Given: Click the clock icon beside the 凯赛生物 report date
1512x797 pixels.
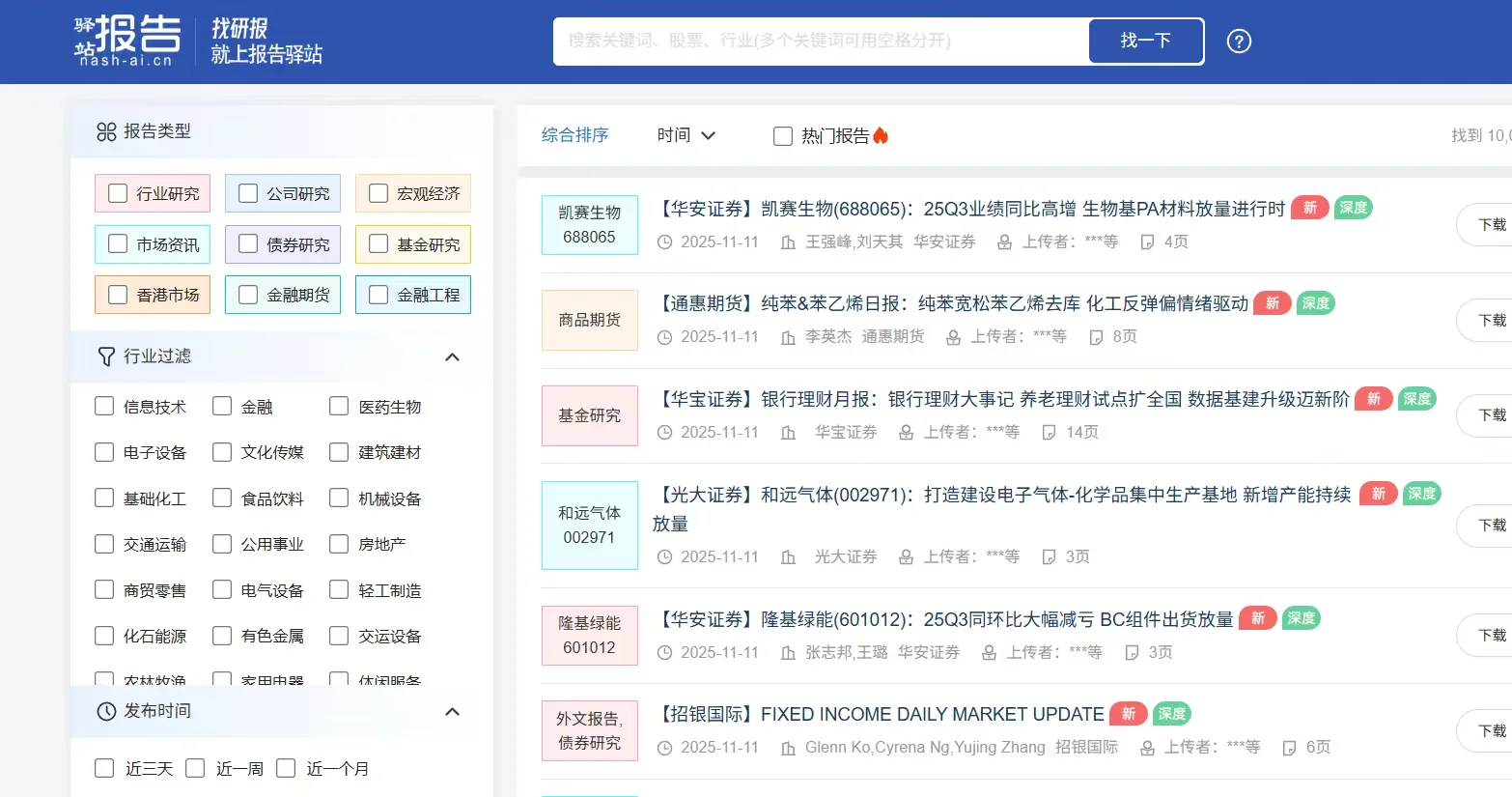Looking at the screenshot, I should coord(664,242).
